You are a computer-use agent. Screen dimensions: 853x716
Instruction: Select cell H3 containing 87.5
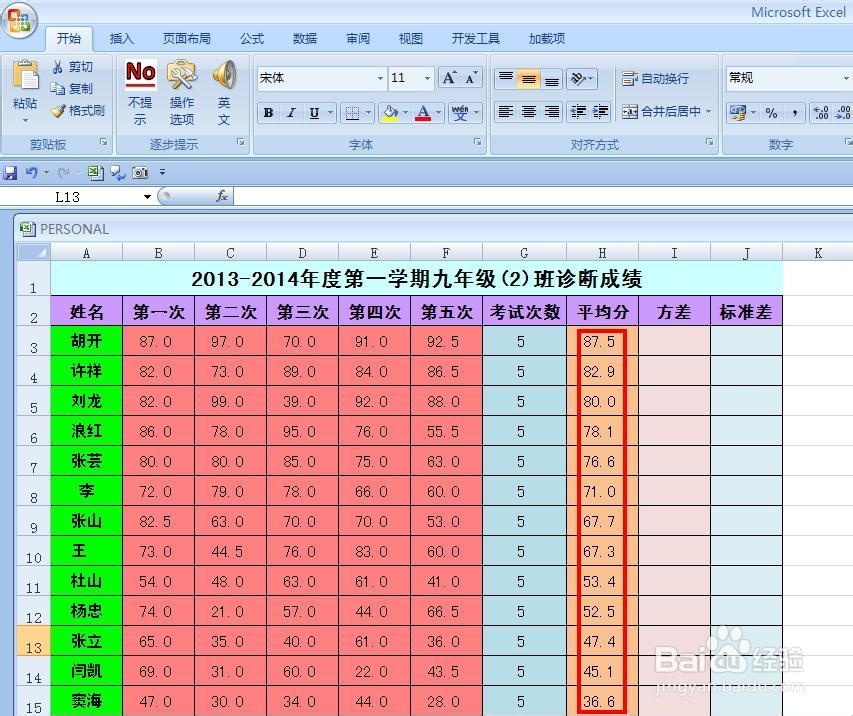point(601,342)
